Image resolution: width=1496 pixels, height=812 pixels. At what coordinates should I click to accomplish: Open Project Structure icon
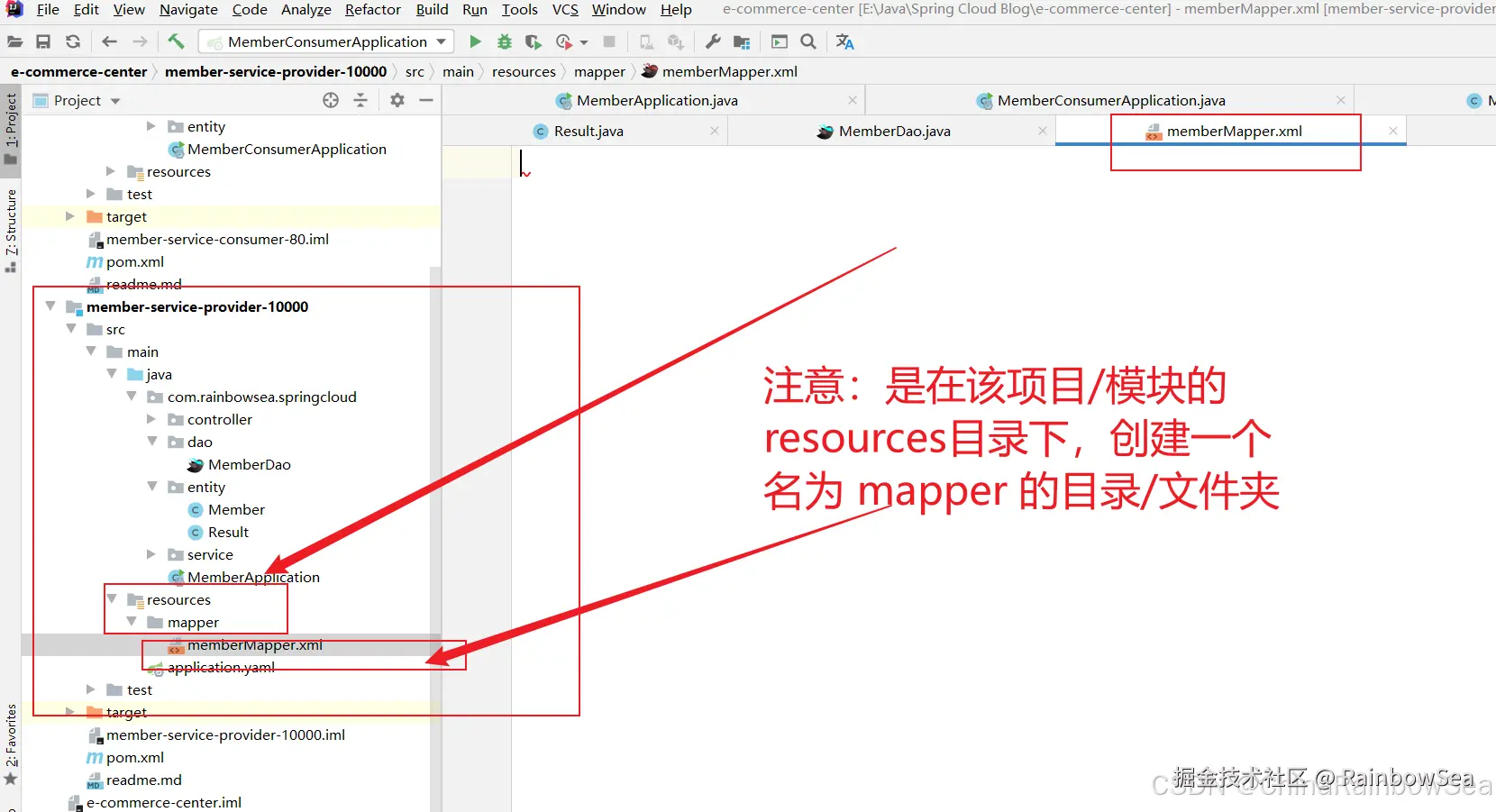coord(742,41)
